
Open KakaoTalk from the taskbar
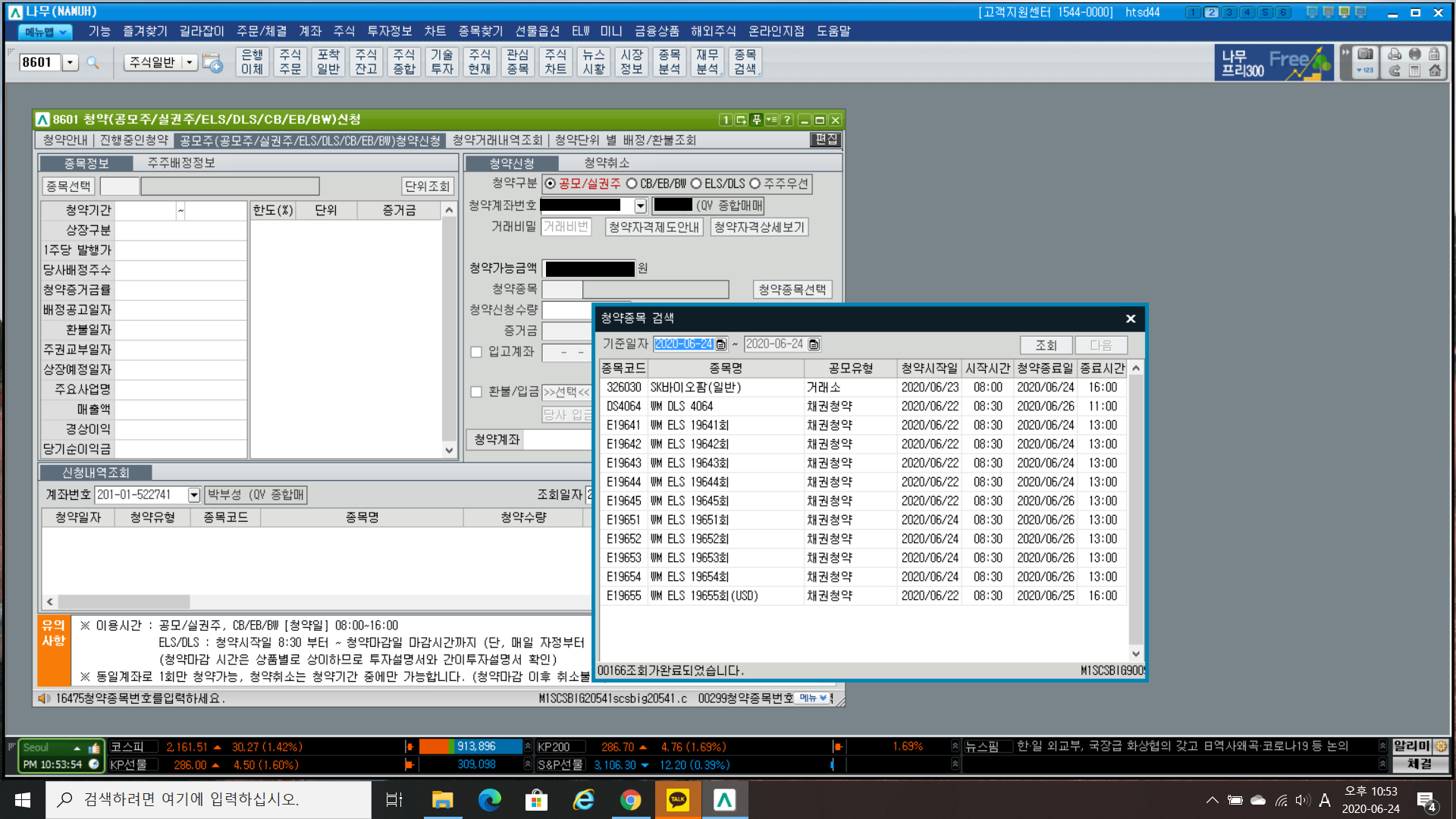(x=677, y=799)
